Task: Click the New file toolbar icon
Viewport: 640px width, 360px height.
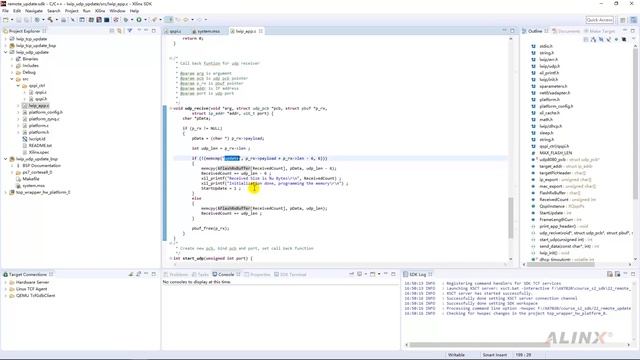Action: (6, 20)
